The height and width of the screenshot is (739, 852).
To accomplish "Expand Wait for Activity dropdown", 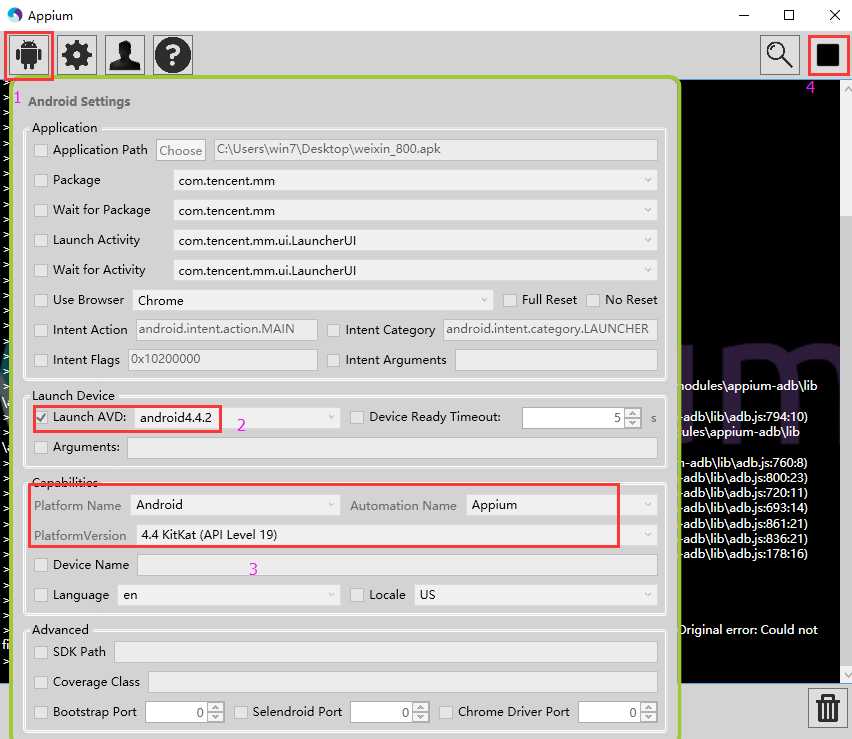I will pyautogui.click(x=415, y=270).
